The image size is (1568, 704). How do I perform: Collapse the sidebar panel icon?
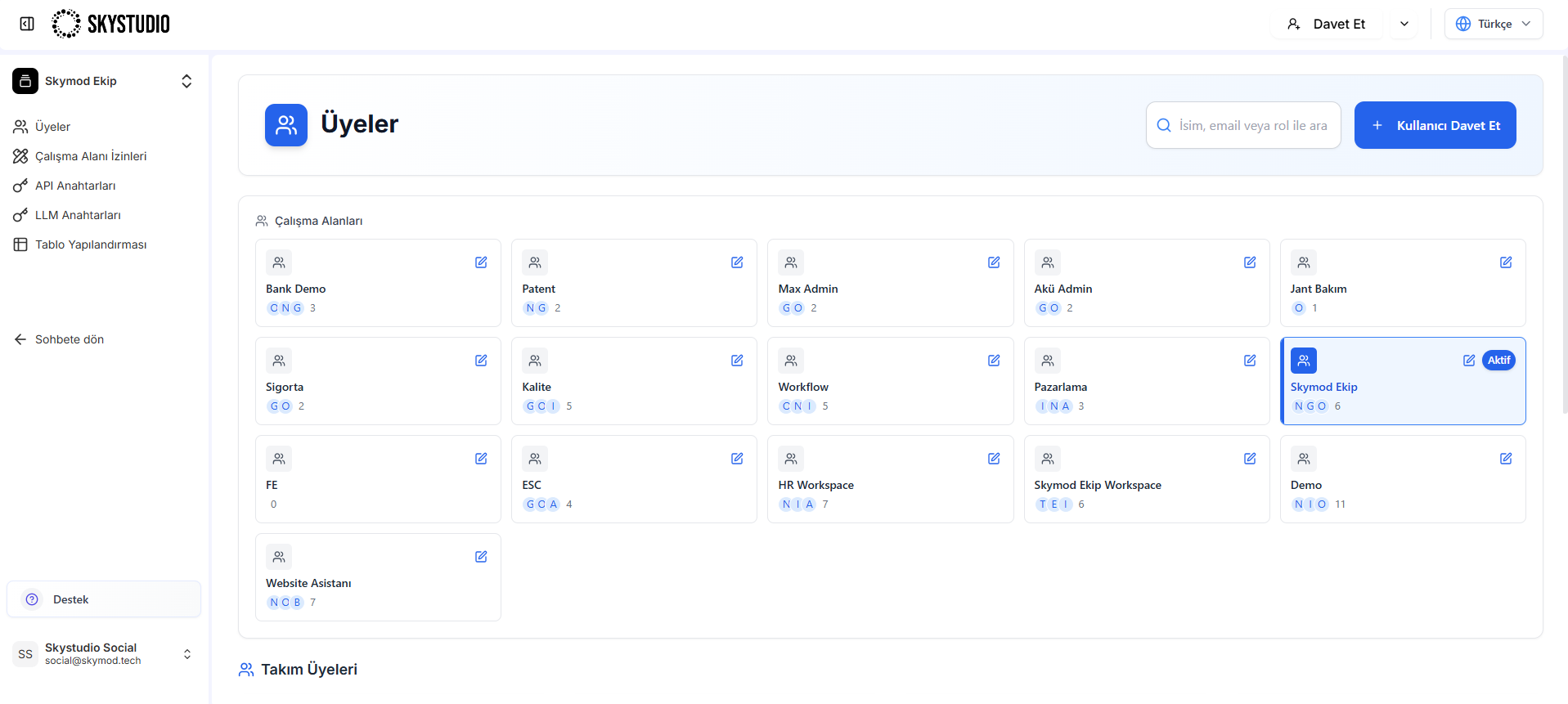27,24
